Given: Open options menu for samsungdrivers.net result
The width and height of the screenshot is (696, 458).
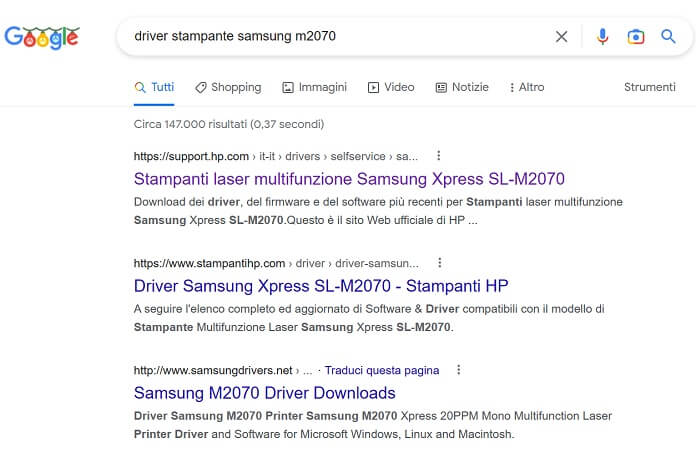Looking at the screenshot, I should point(459,370).
